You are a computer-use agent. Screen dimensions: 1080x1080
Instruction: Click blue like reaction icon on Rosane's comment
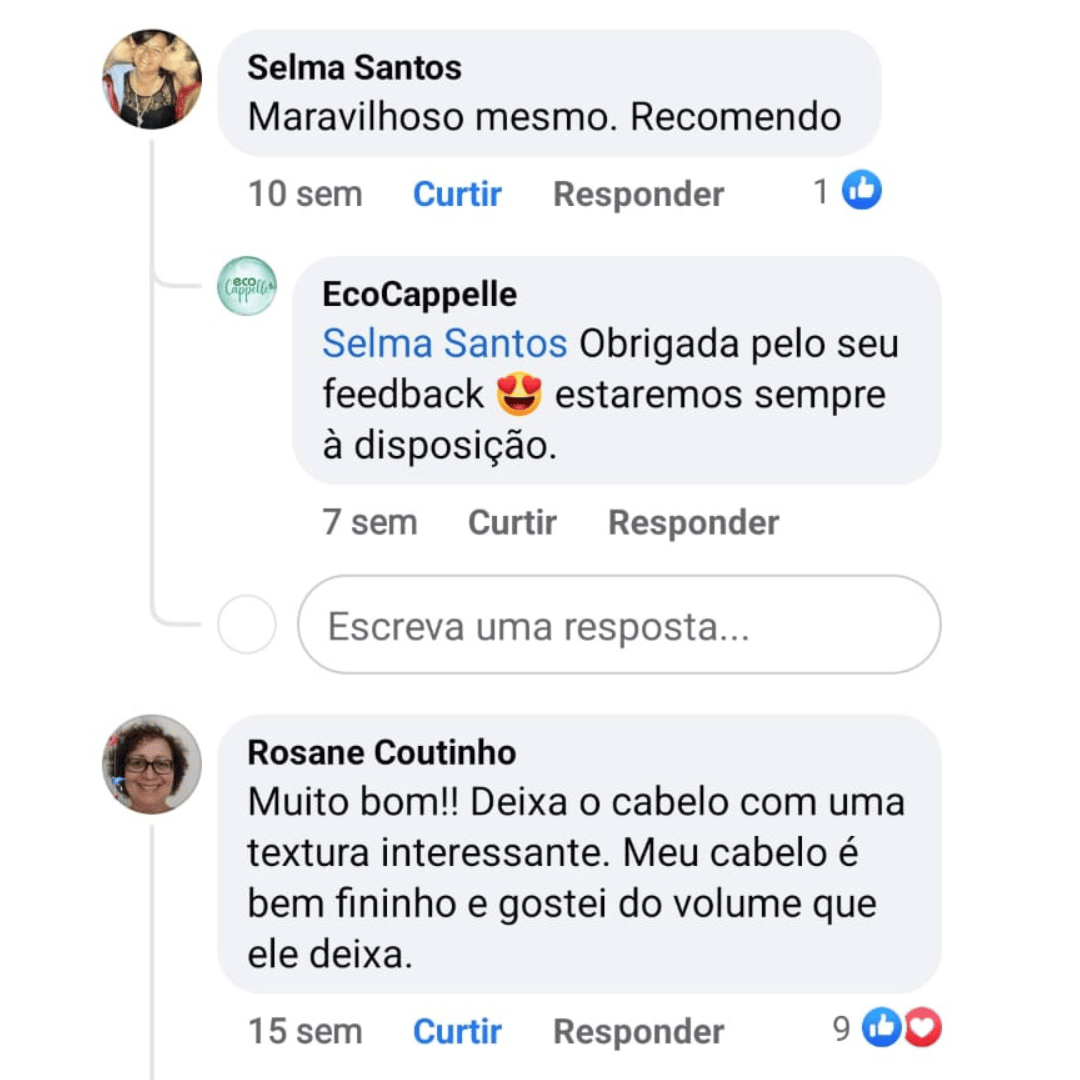pyautogui.click(x=881, y=1028)
